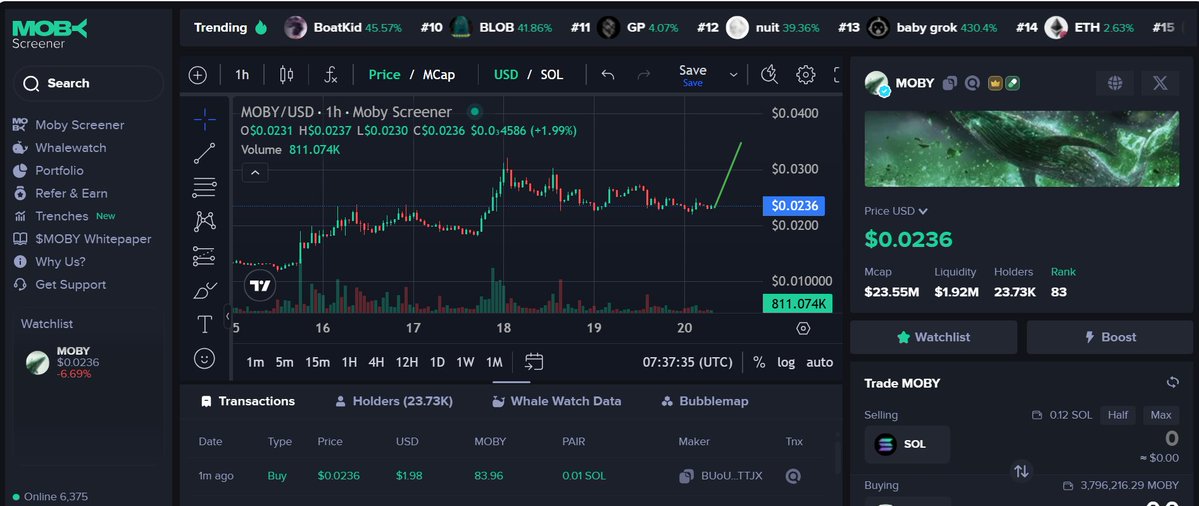Open the emoji icons tool
The height and width of the screenshot is (506, 1199).
[x=204, y=358]
